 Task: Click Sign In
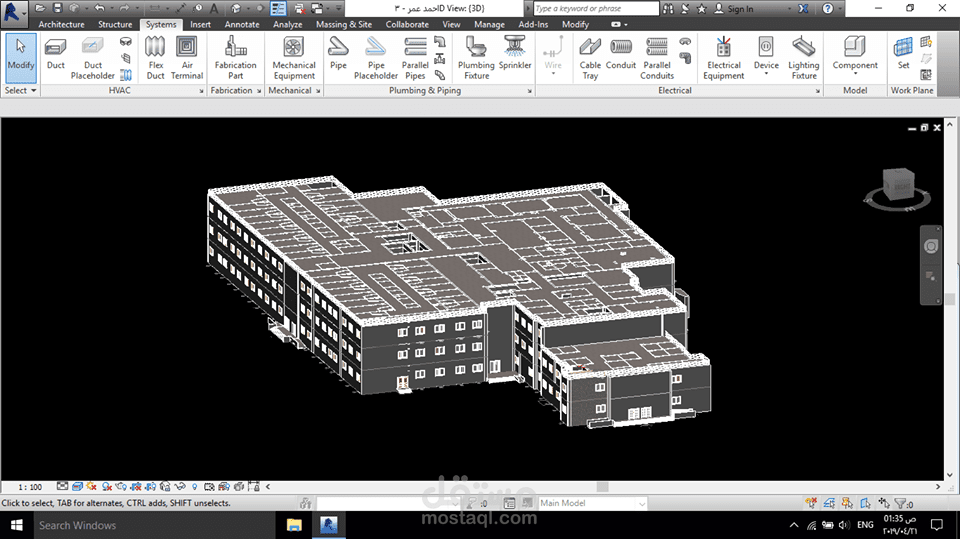(x=733, y=9)
